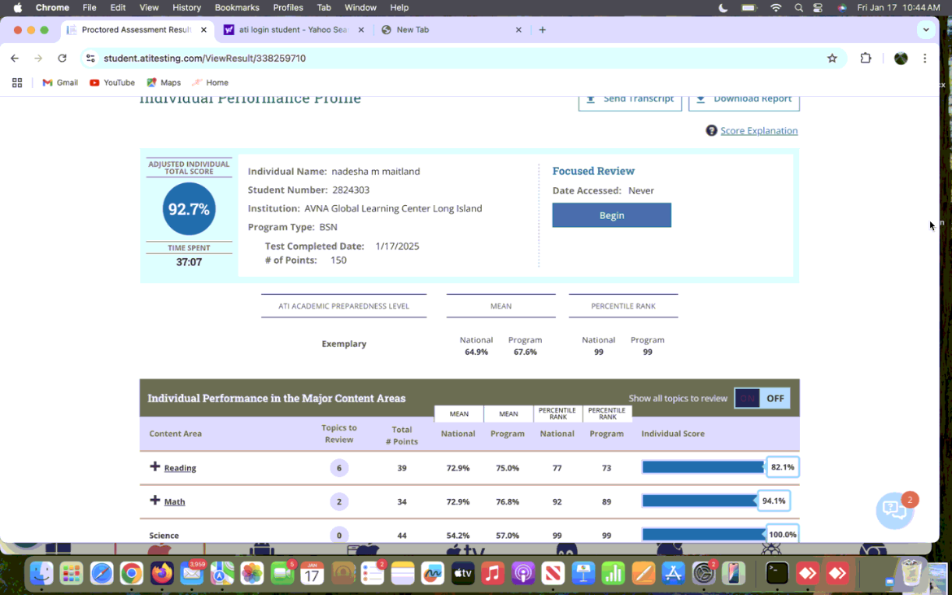Expand the Math content area row

(x=155, y=501)
